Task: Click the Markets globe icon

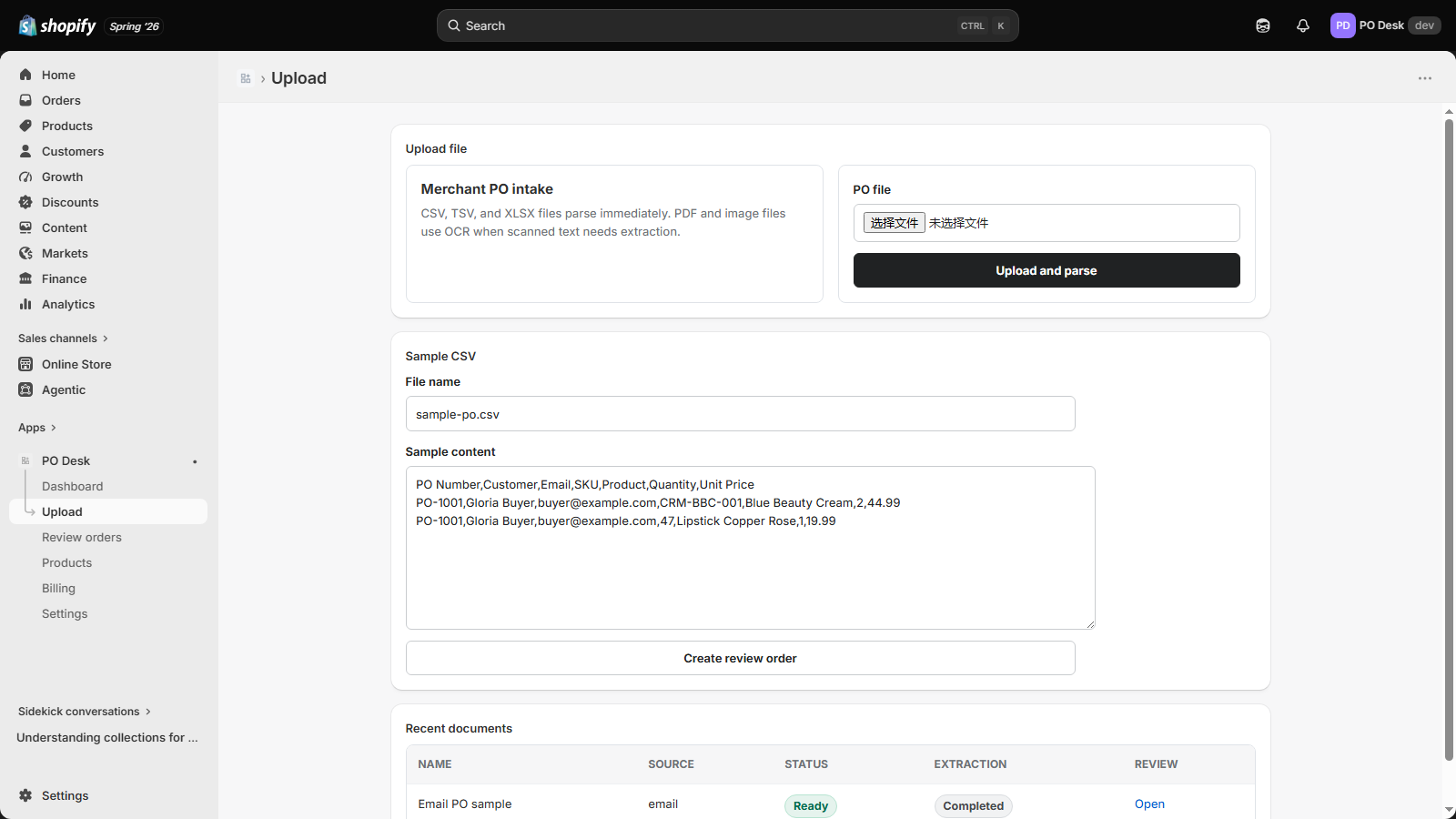Action: point(25,253)
